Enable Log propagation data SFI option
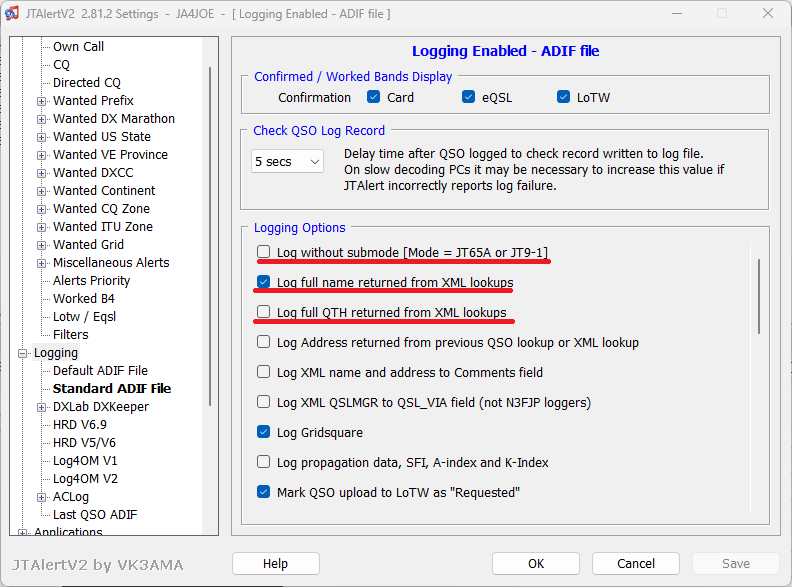The image size is (792, 587). point(263,462)
